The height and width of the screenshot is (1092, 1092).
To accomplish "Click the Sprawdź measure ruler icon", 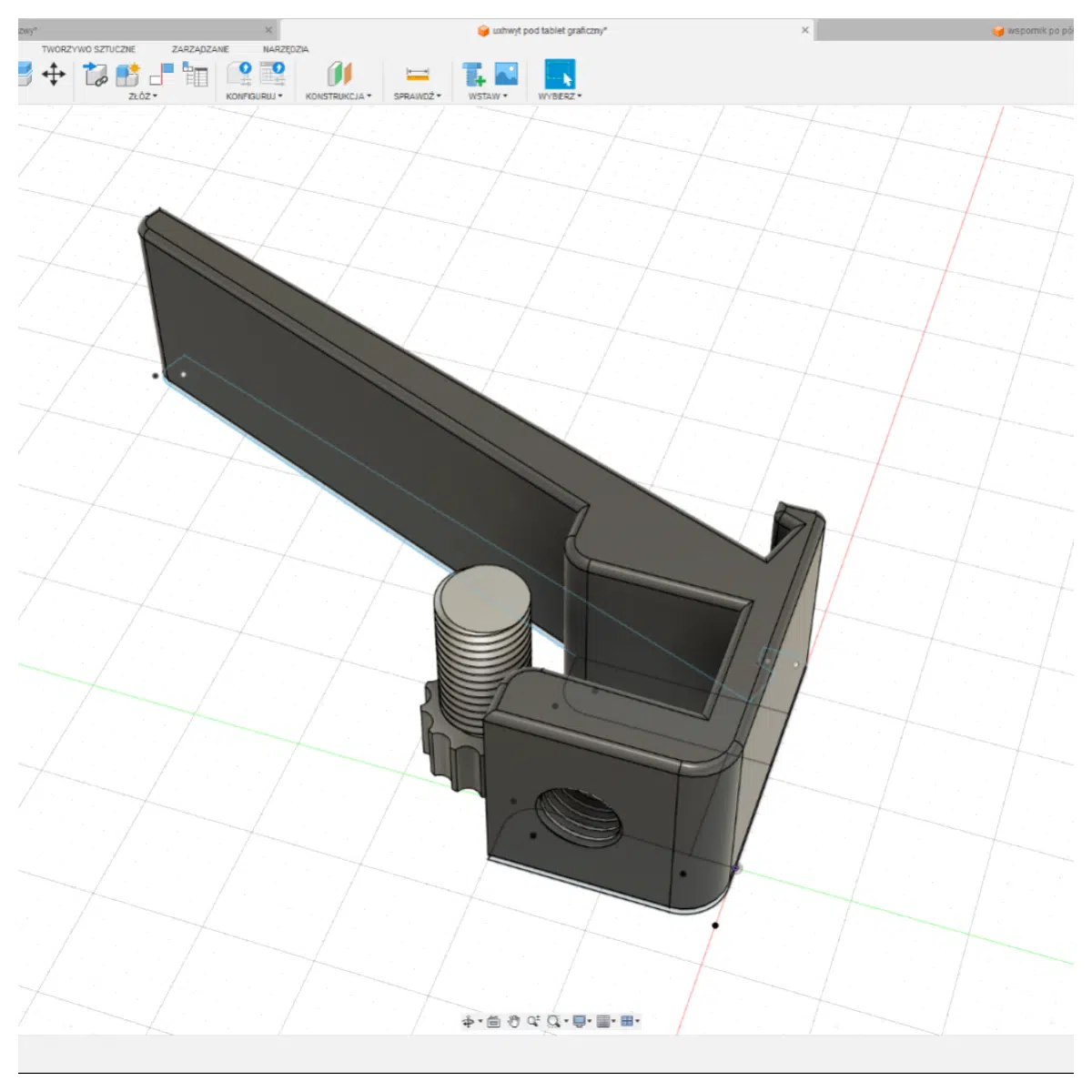I will [418, 75].
